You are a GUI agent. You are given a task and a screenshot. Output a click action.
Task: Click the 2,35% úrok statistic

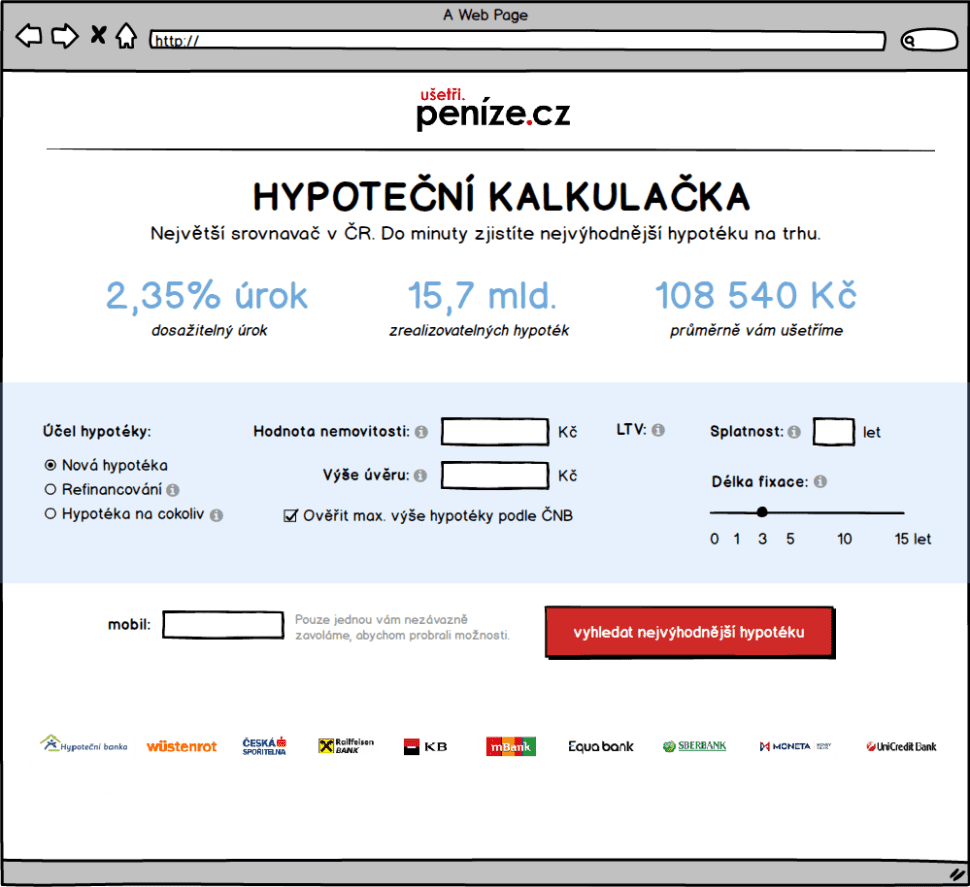(207, 295)
